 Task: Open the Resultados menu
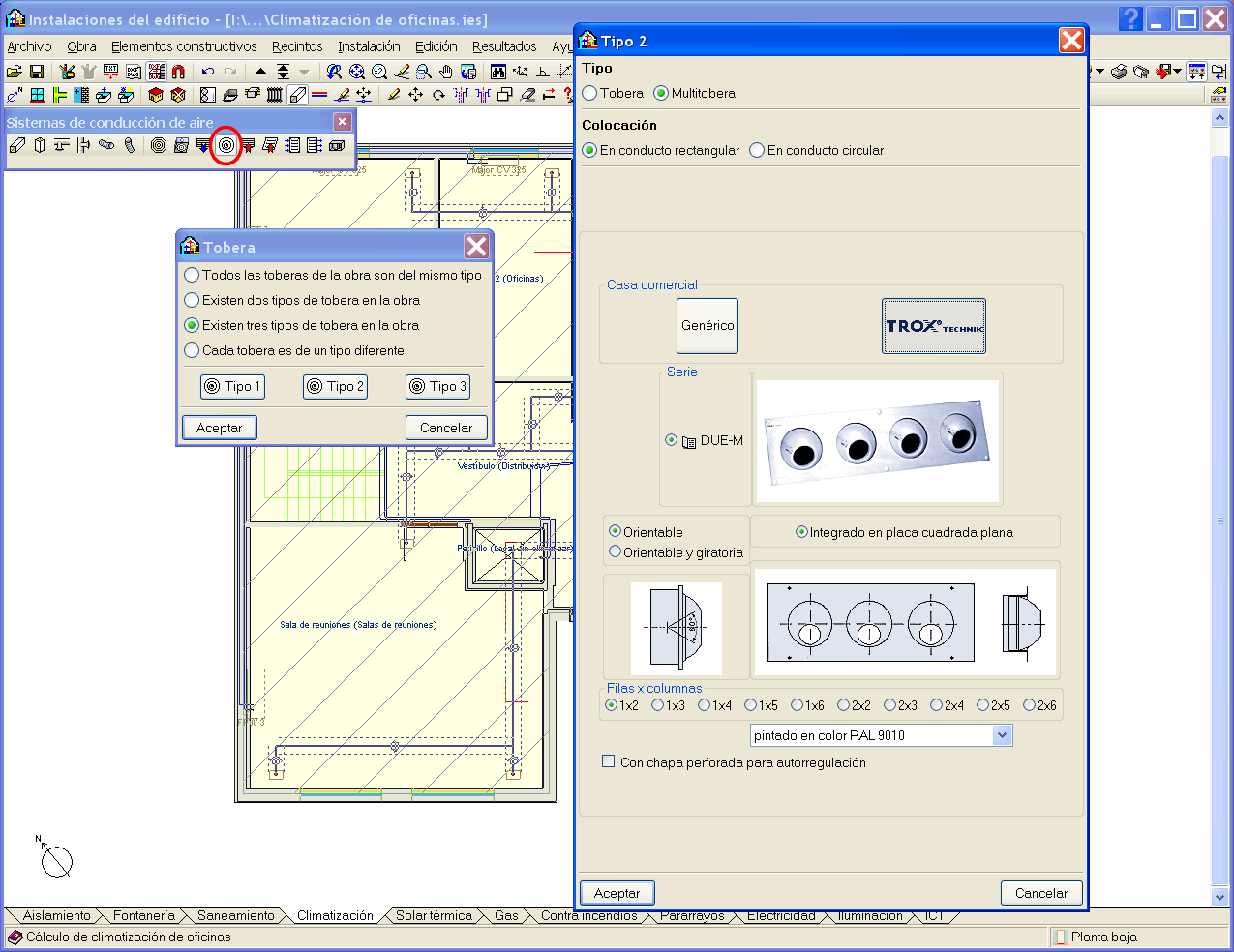(503, 46)
